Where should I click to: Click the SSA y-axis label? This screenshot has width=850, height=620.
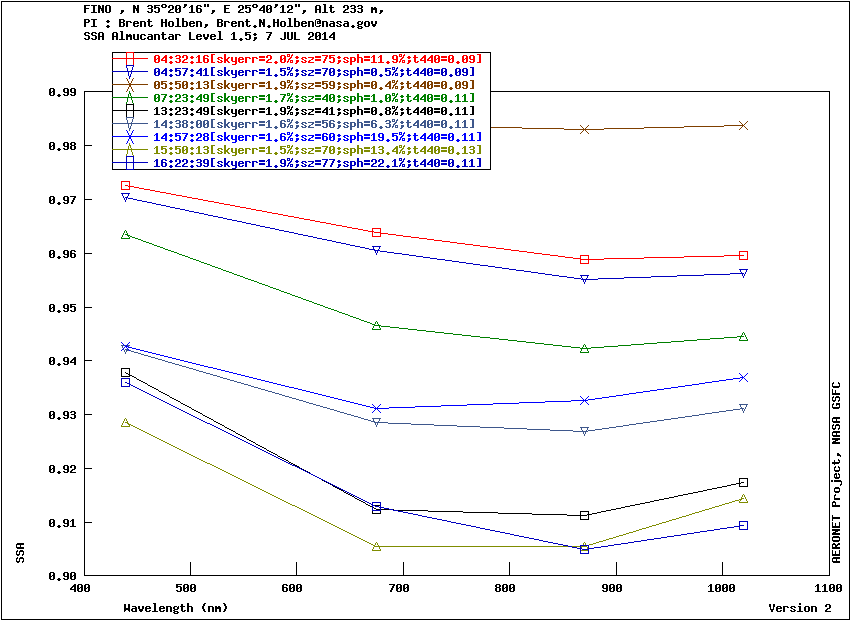pyautogui.click(x=20, y=553)
